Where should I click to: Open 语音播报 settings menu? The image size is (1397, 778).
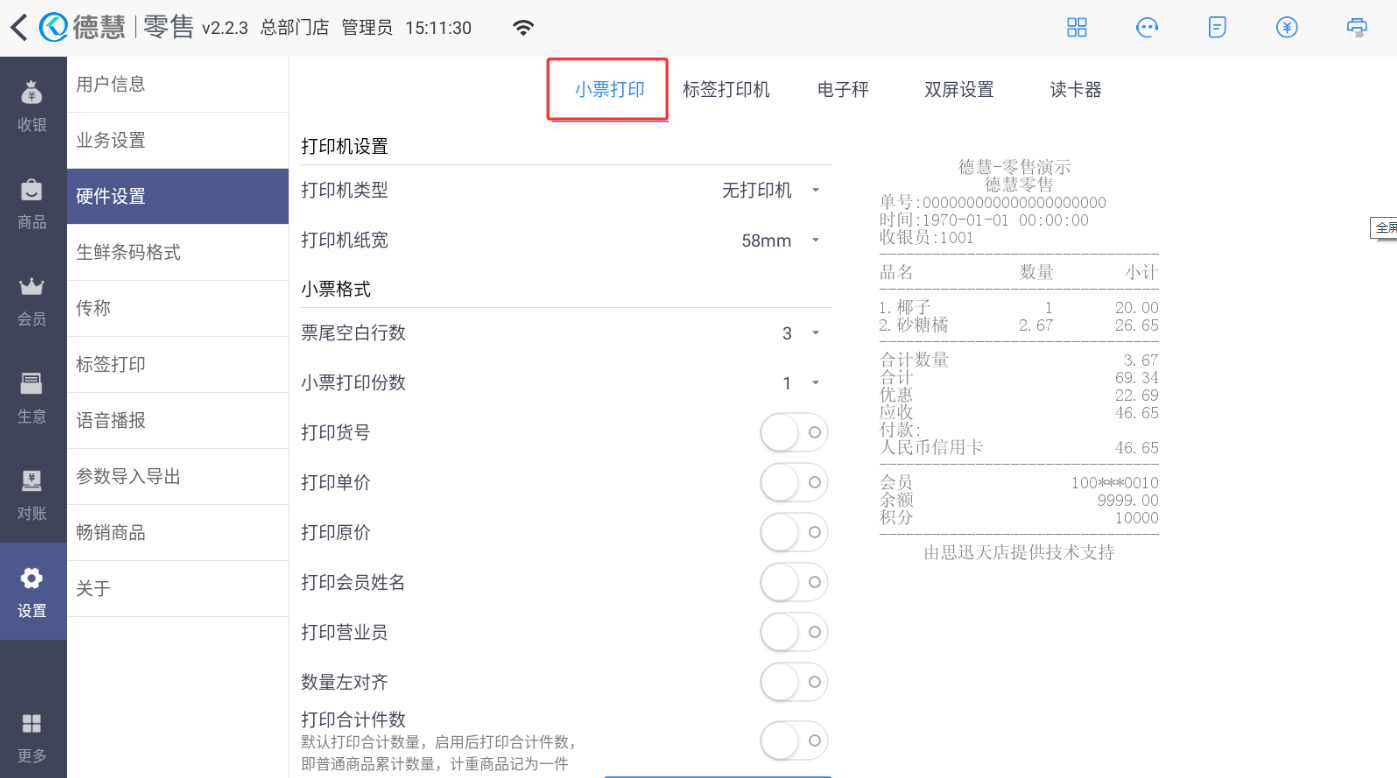click(178, 421)
